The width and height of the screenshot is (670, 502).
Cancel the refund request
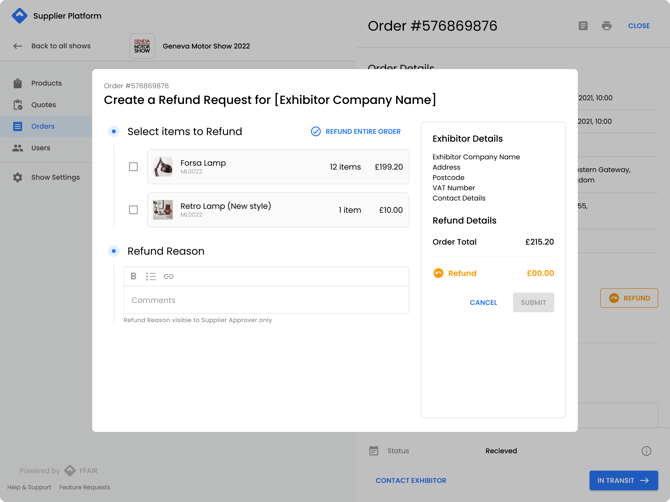(483, 302)
